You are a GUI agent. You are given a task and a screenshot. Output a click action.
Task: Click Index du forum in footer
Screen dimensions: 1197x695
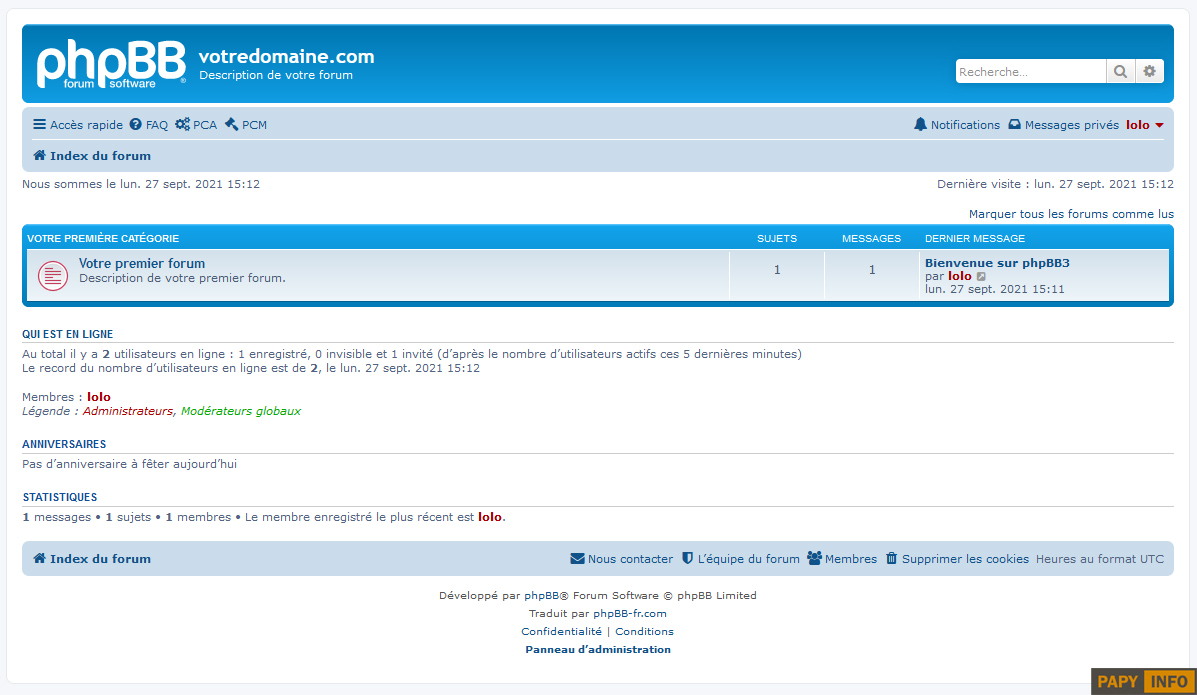[100, 559]
